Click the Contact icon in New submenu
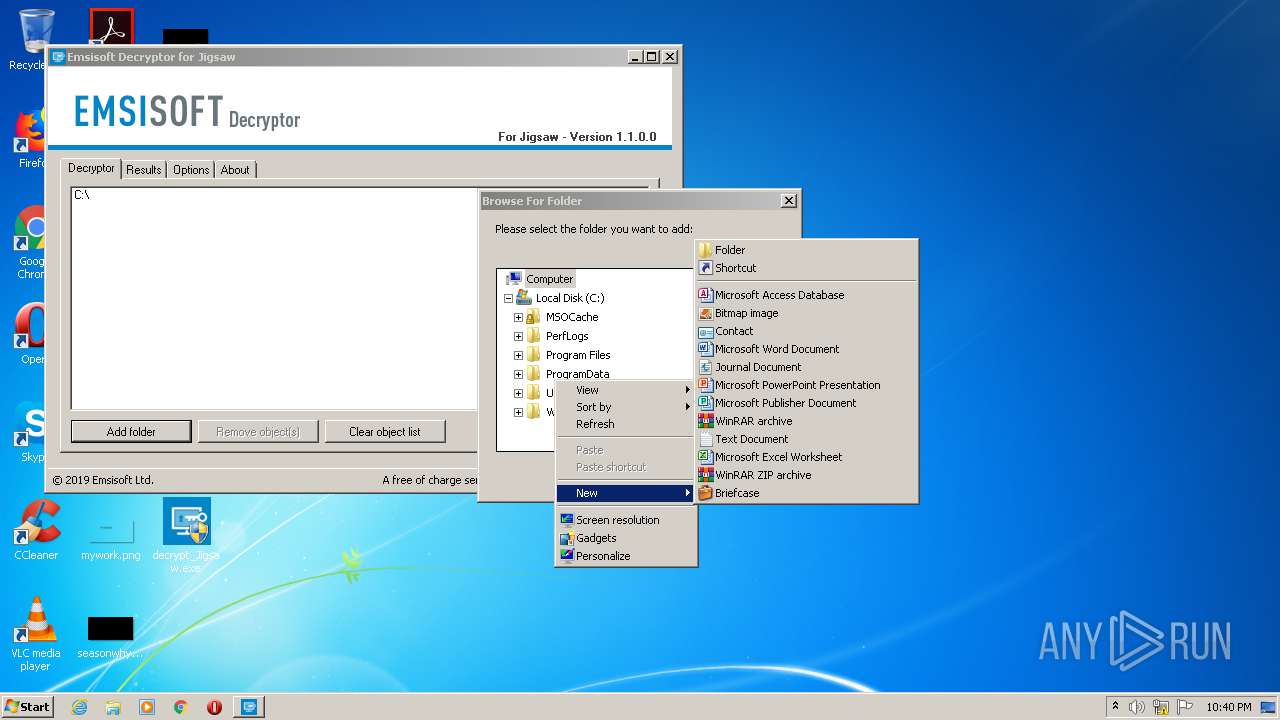Viewport: 1280px width, 720px height. 705,331
